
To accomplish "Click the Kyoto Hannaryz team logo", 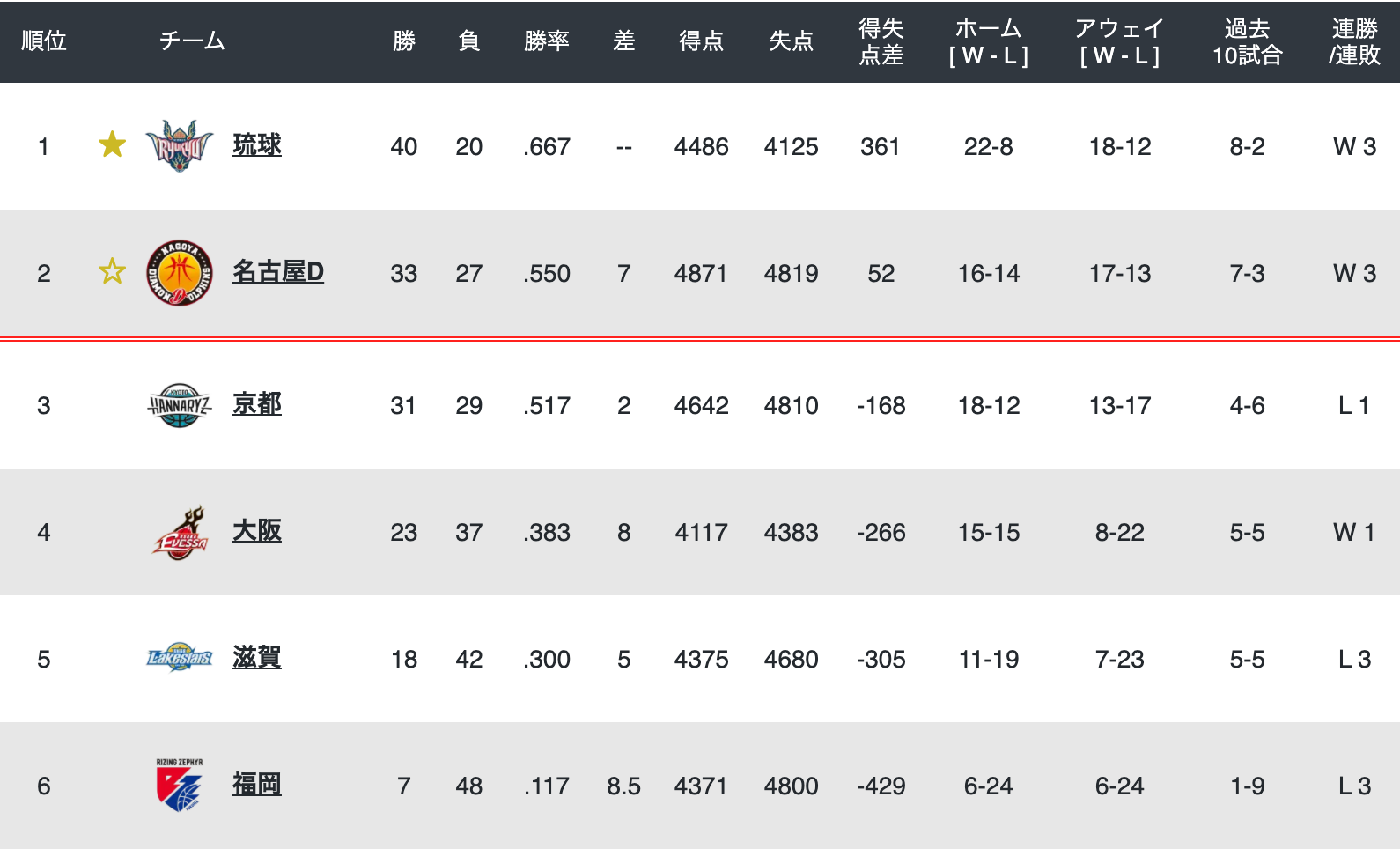I will pos(180,405).
